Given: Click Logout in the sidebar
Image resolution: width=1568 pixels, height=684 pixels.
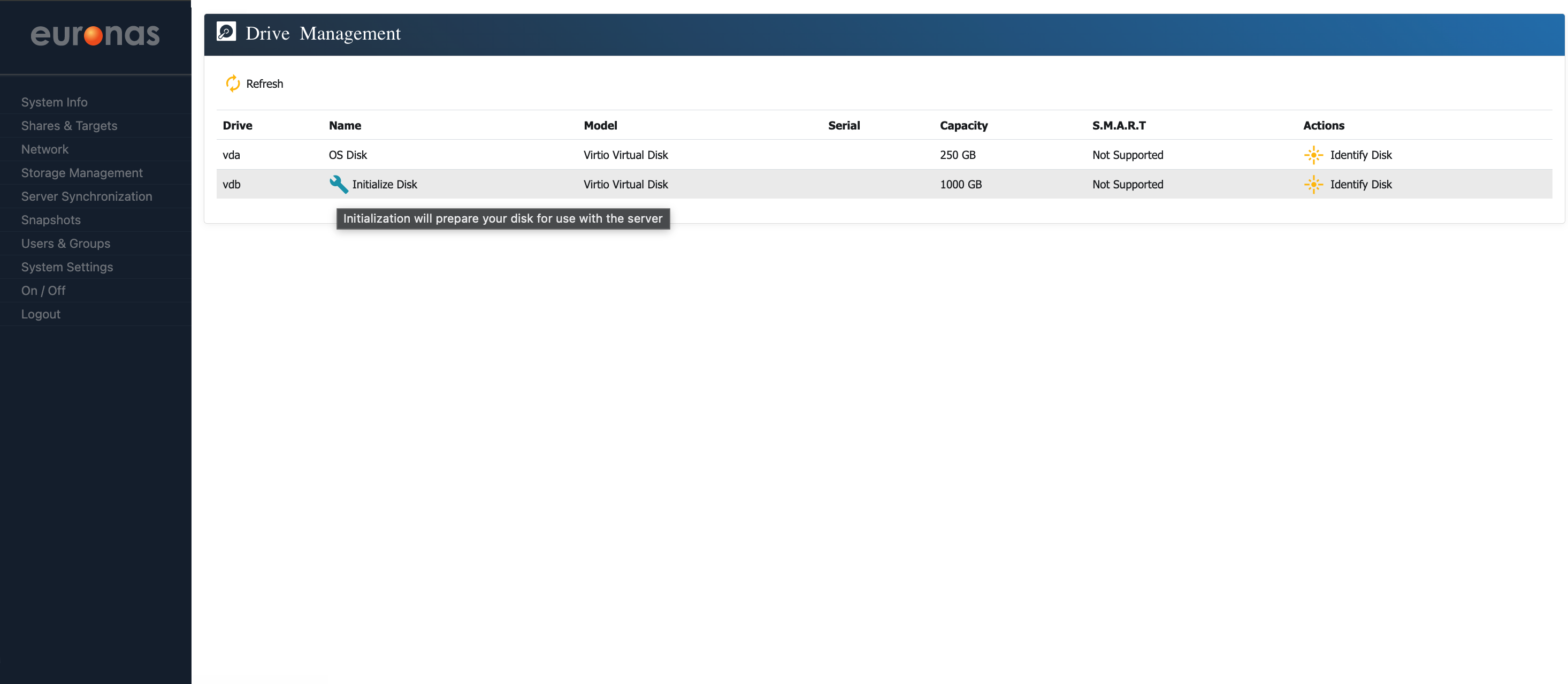Looking at the screenshot, I should (x=41, y=314).
